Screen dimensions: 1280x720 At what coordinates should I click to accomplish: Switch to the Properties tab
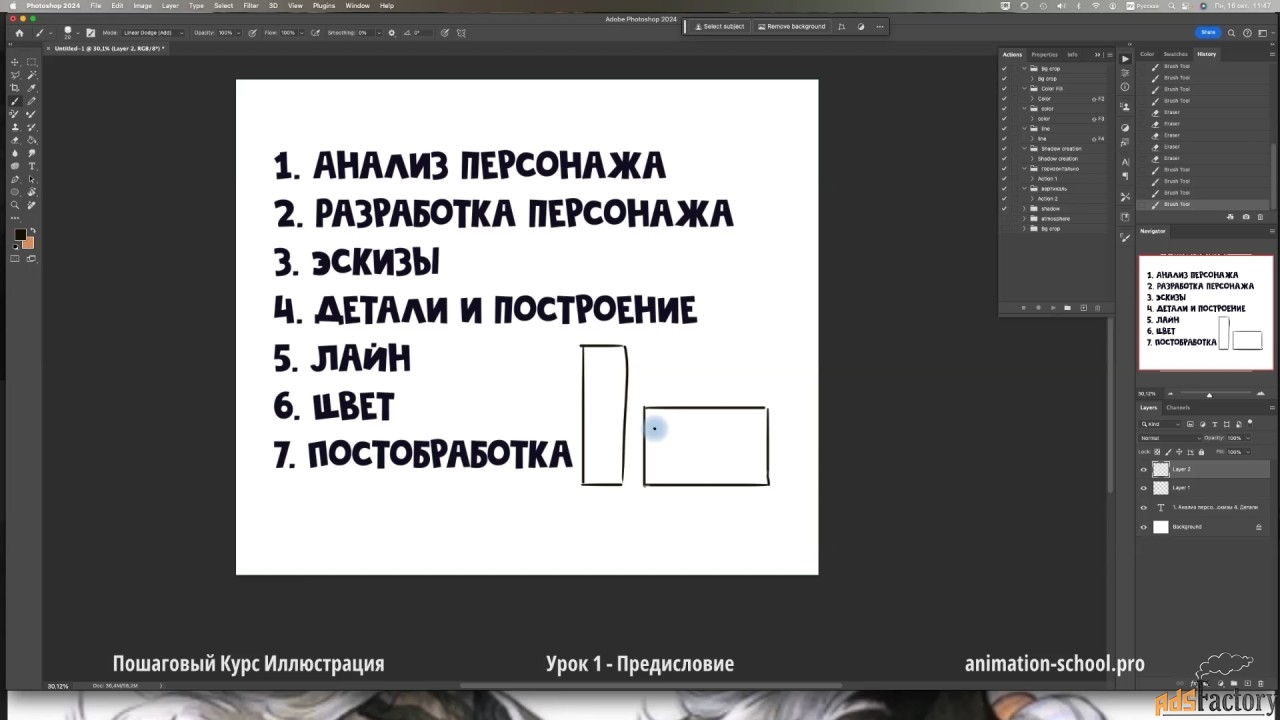[x=1044, y=54]
